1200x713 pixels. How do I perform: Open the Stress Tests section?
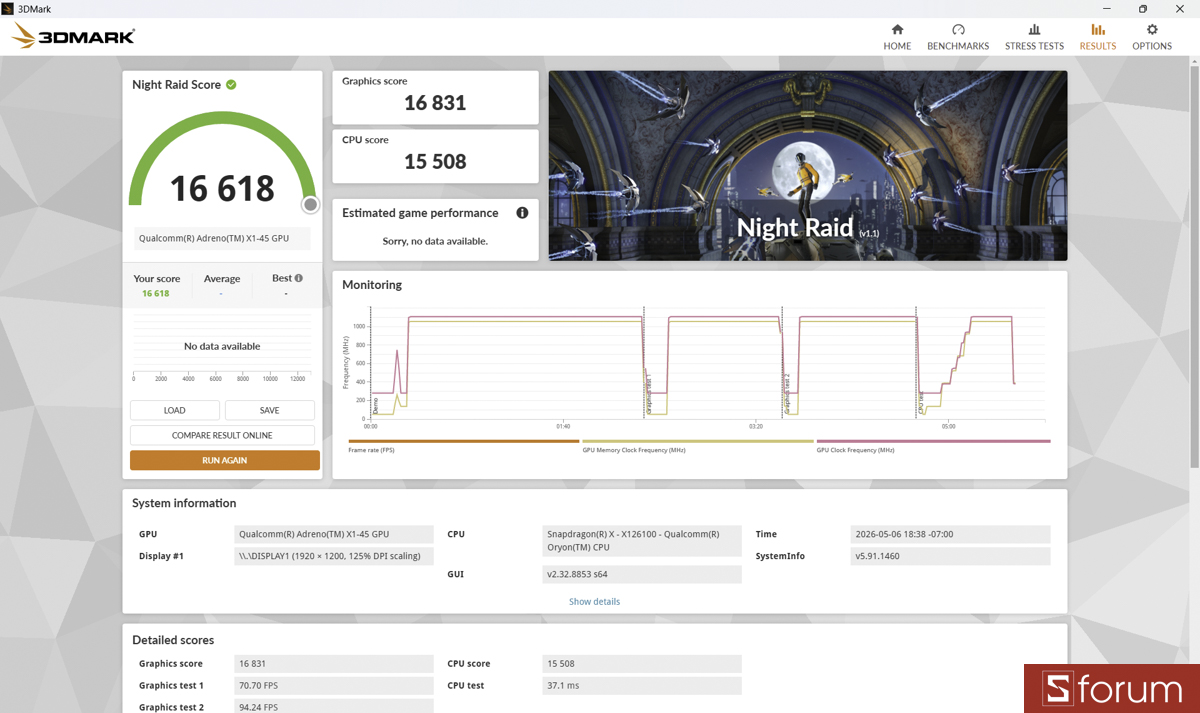point(1034,37)
